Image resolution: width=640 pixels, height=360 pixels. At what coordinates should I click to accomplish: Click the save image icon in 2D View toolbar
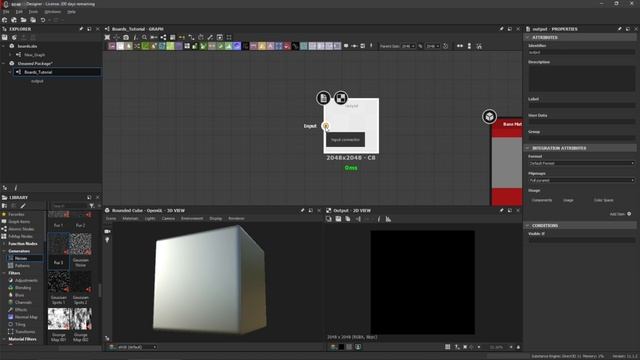[x=338, y=219]
